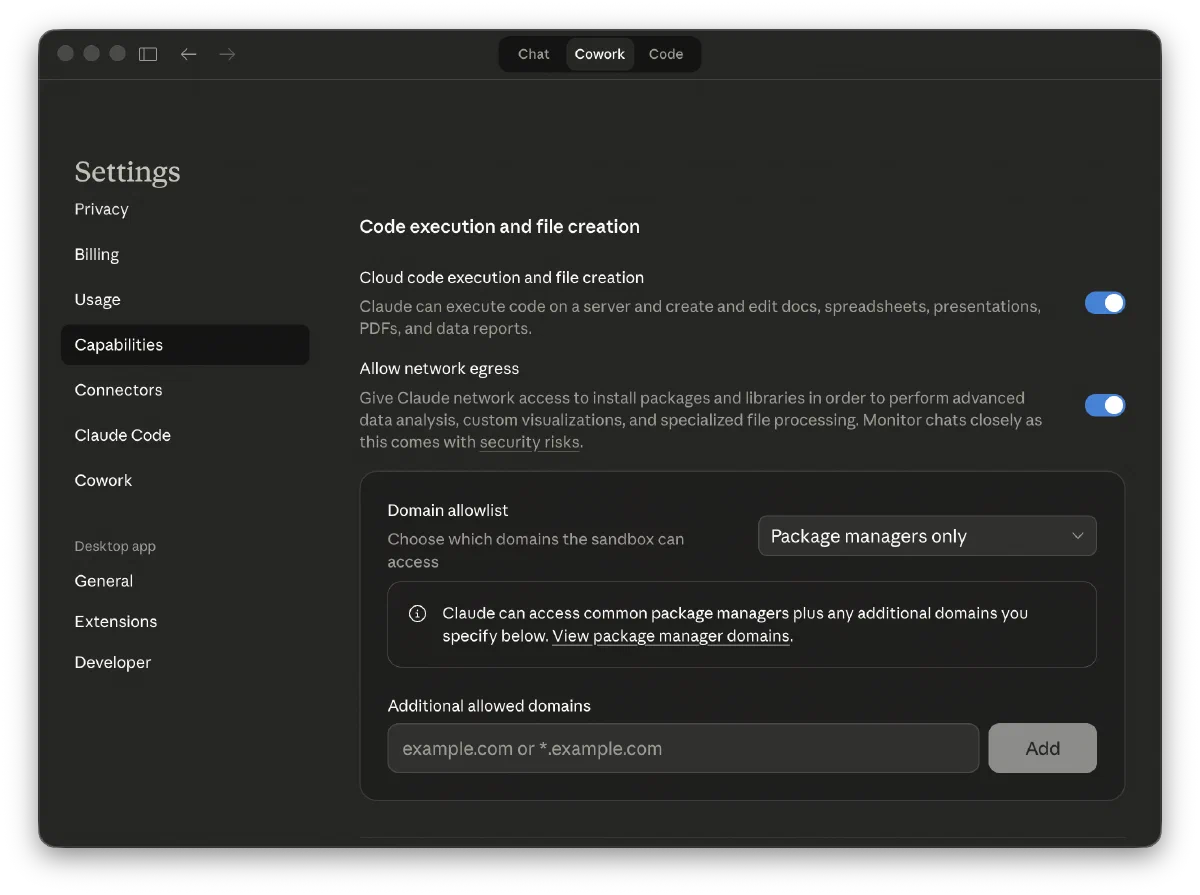This screenshot has width=1200, height=895.
Task: Toggle the sidebar panel icon
Action: coord(148,54)
